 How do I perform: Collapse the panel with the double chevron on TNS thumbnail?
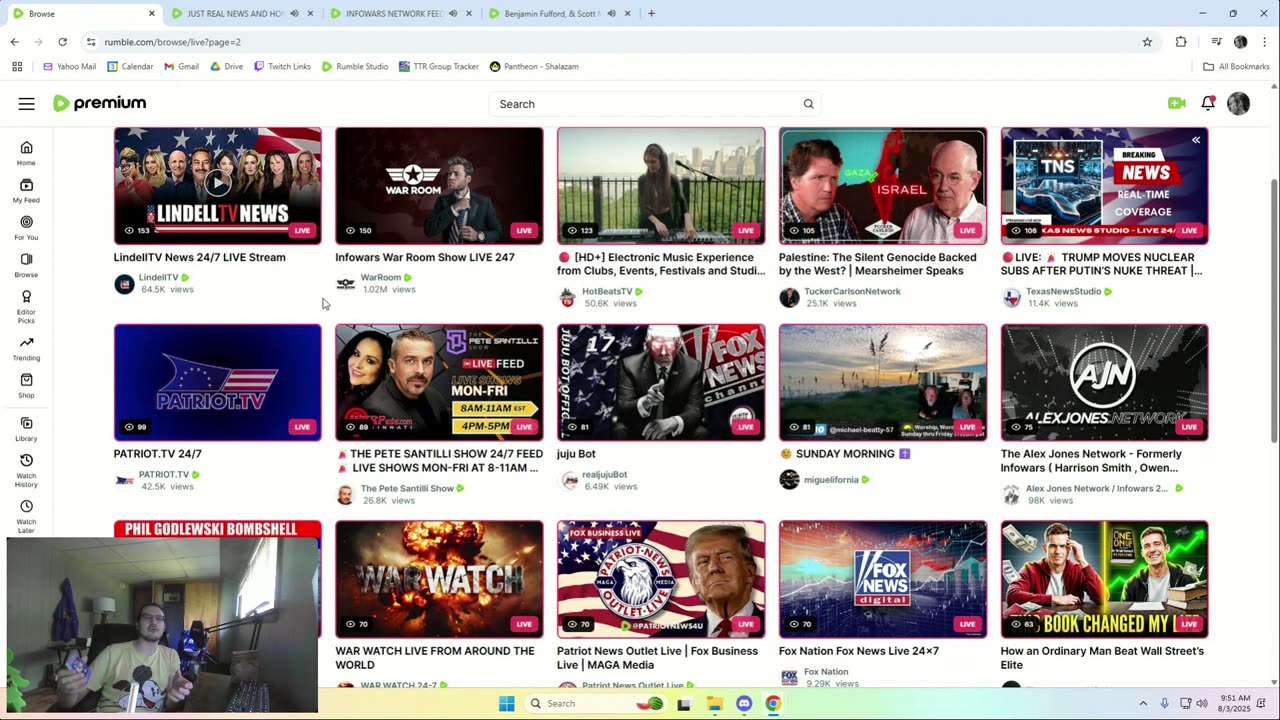(x=1196, y=140)
